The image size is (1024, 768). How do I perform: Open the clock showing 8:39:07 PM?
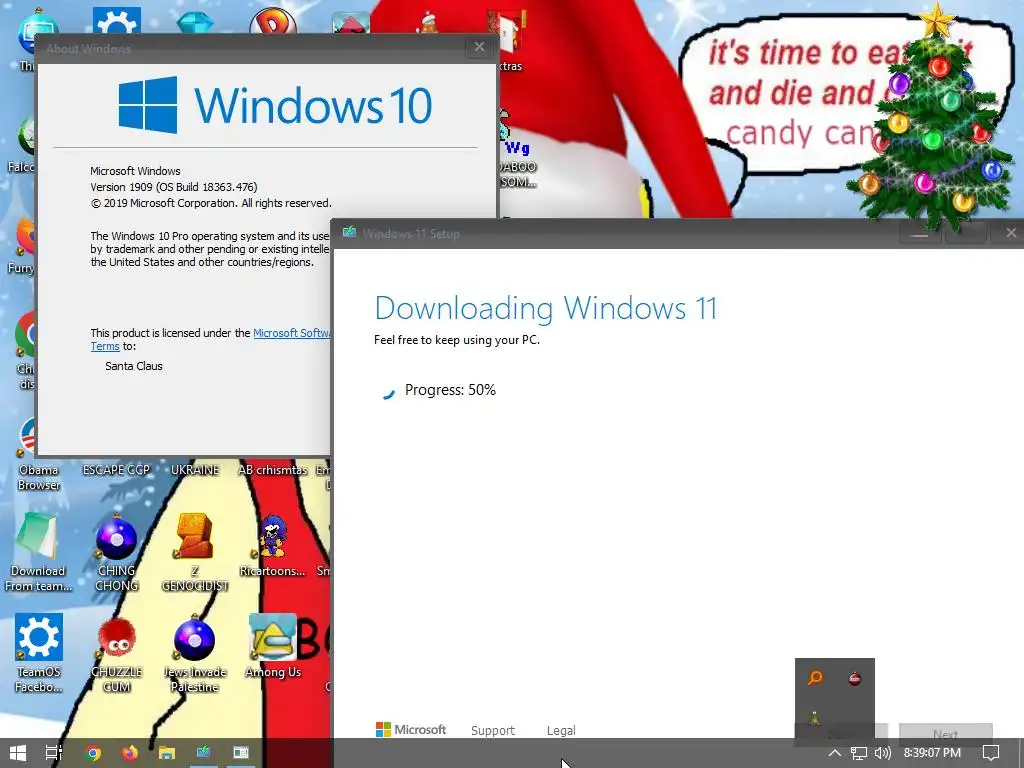click(932, 753)
